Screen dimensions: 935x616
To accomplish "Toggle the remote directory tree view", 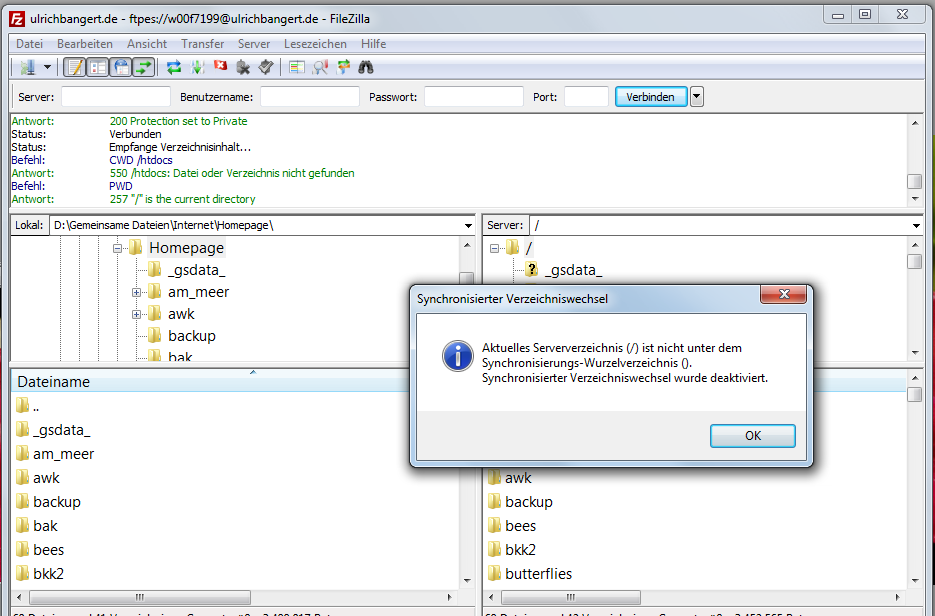I will click(121, 67).
